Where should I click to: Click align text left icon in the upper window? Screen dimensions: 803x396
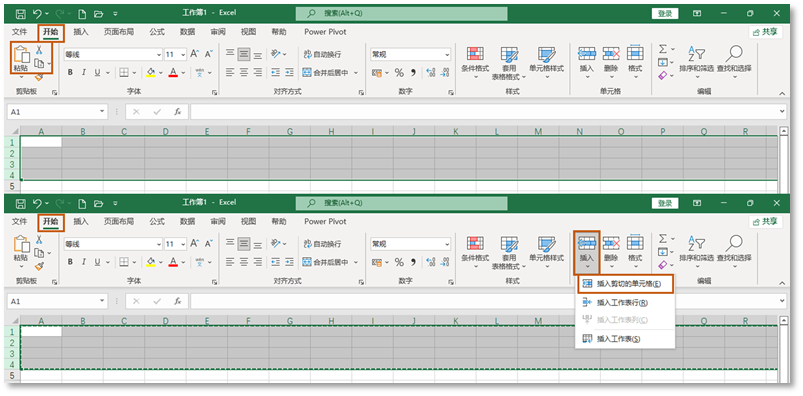[230, 73]
